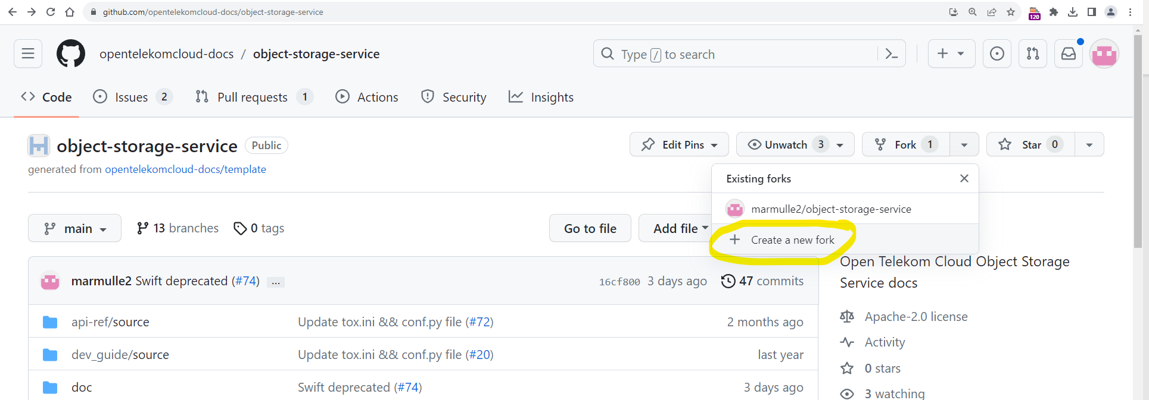Open the 0 stars link in sidebar
The width and height of the screenshot is (1149, 400).
click(x=882, y=368)
